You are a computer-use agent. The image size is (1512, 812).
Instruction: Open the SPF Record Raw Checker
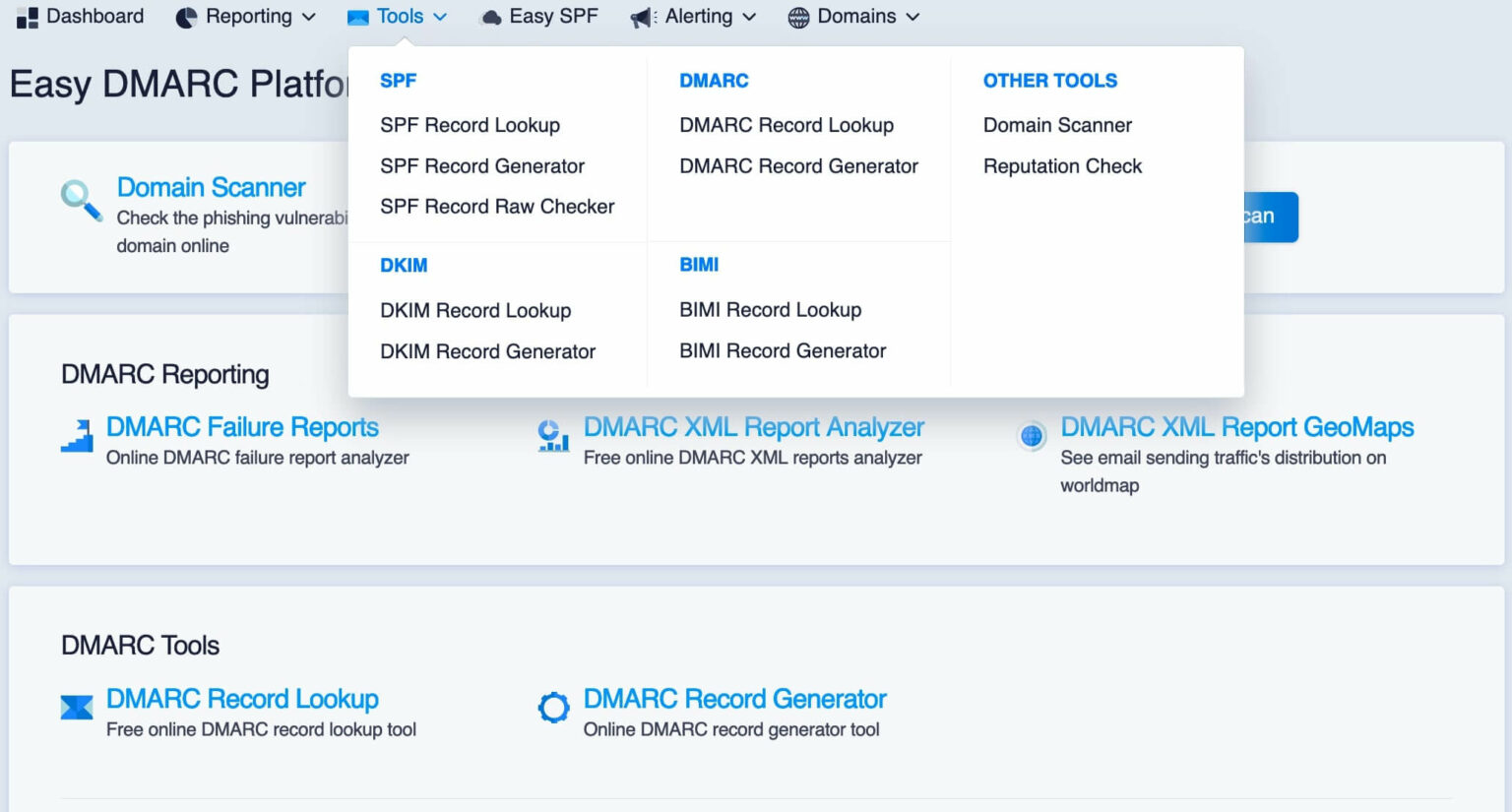coord(497,207)
